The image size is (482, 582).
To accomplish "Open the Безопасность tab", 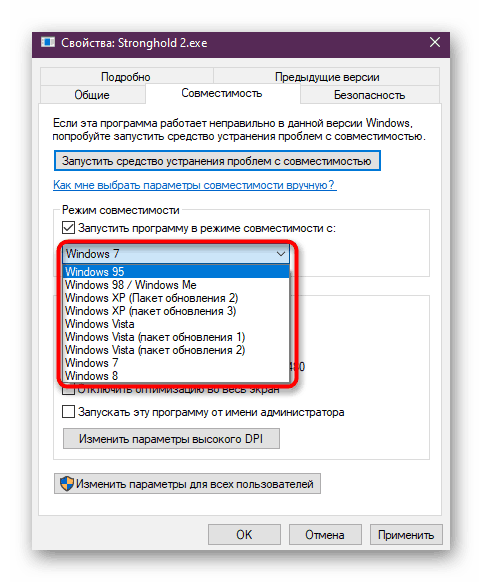I will (x=369, y=95).
